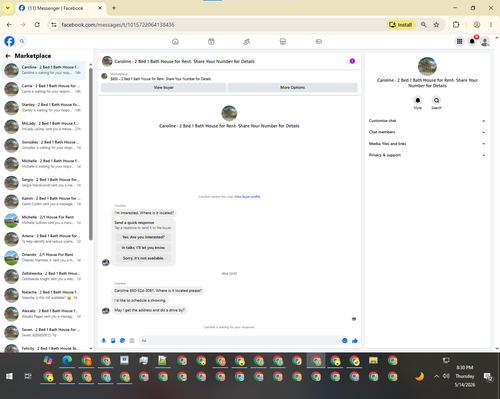Click the browser address bar URL
Image resolution: width=500 pixels, height=399 pixels.
pyautogui.click(x=118, y=25)
